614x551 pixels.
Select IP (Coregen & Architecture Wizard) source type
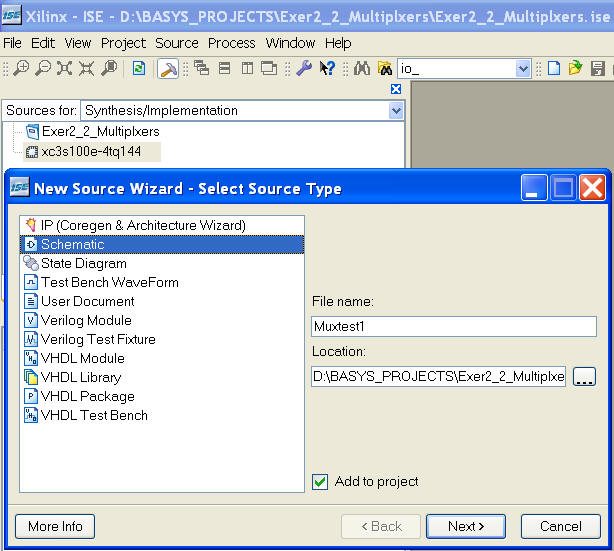tap(162, 225)
